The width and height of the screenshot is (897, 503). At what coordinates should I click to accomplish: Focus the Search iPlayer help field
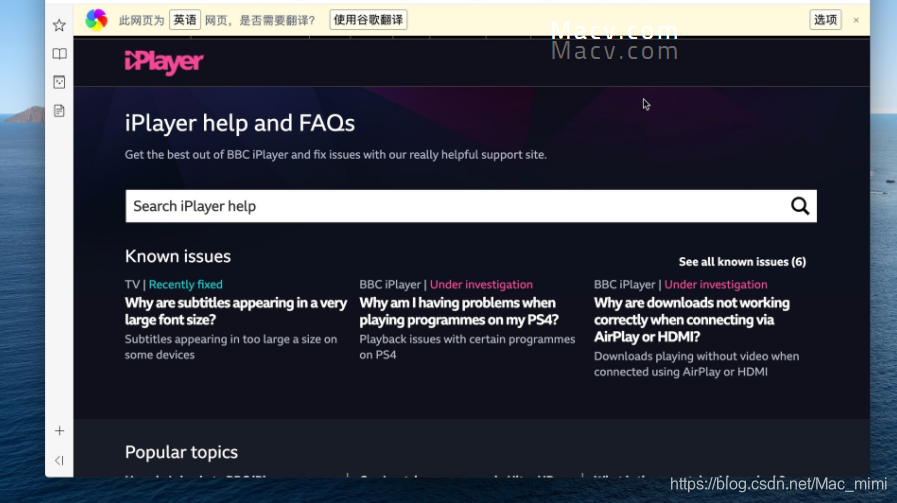click(x=471, y=206)
